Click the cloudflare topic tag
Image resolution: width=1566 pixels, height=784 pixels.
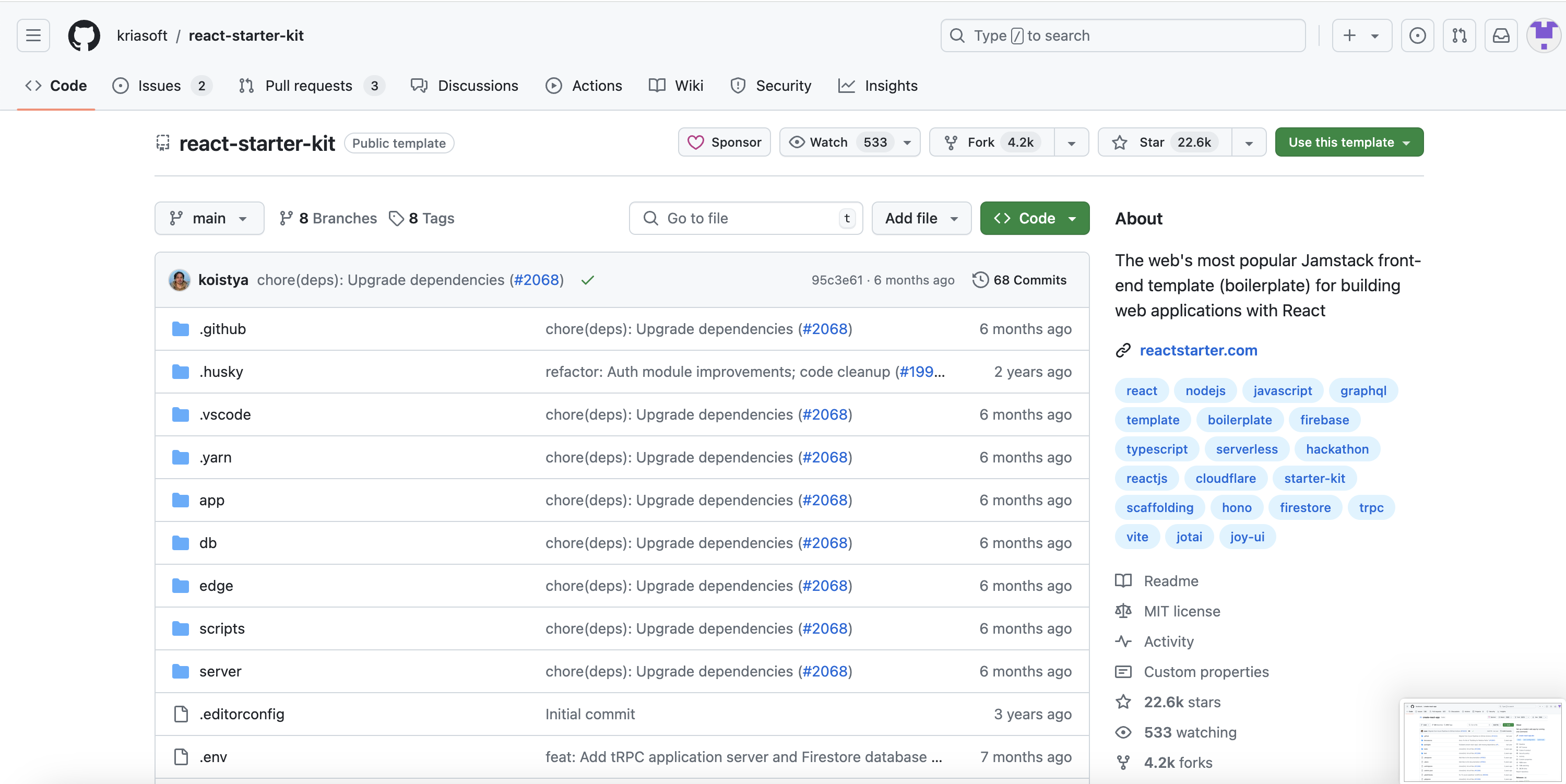coord(1225,478)
